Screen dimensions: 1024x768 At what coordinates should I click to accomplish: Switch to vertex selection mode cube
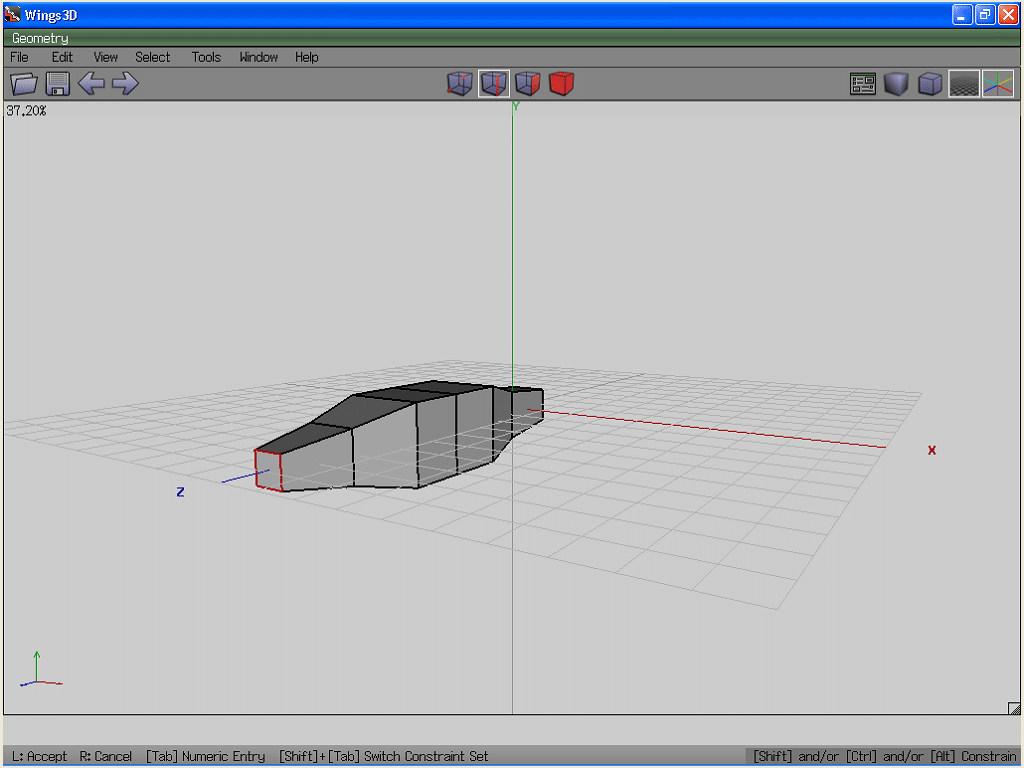460,84
